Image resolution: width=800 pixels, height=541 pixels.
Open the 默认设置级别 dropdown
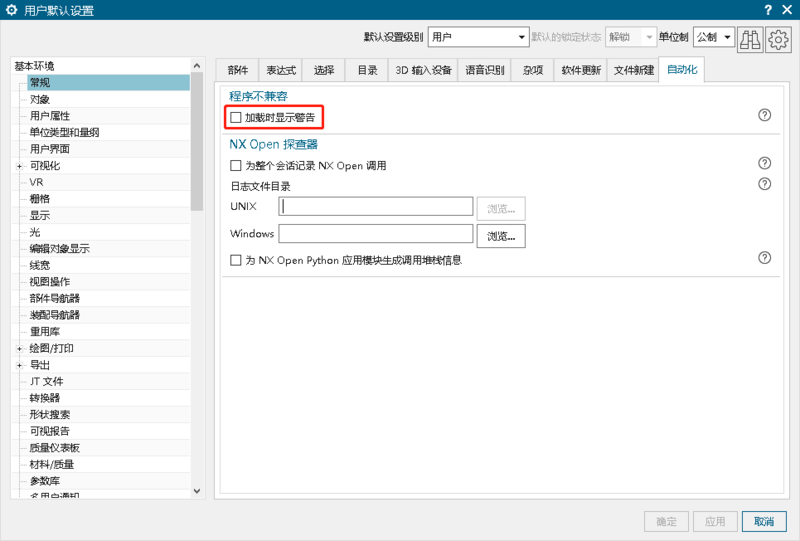coord(478,38)
